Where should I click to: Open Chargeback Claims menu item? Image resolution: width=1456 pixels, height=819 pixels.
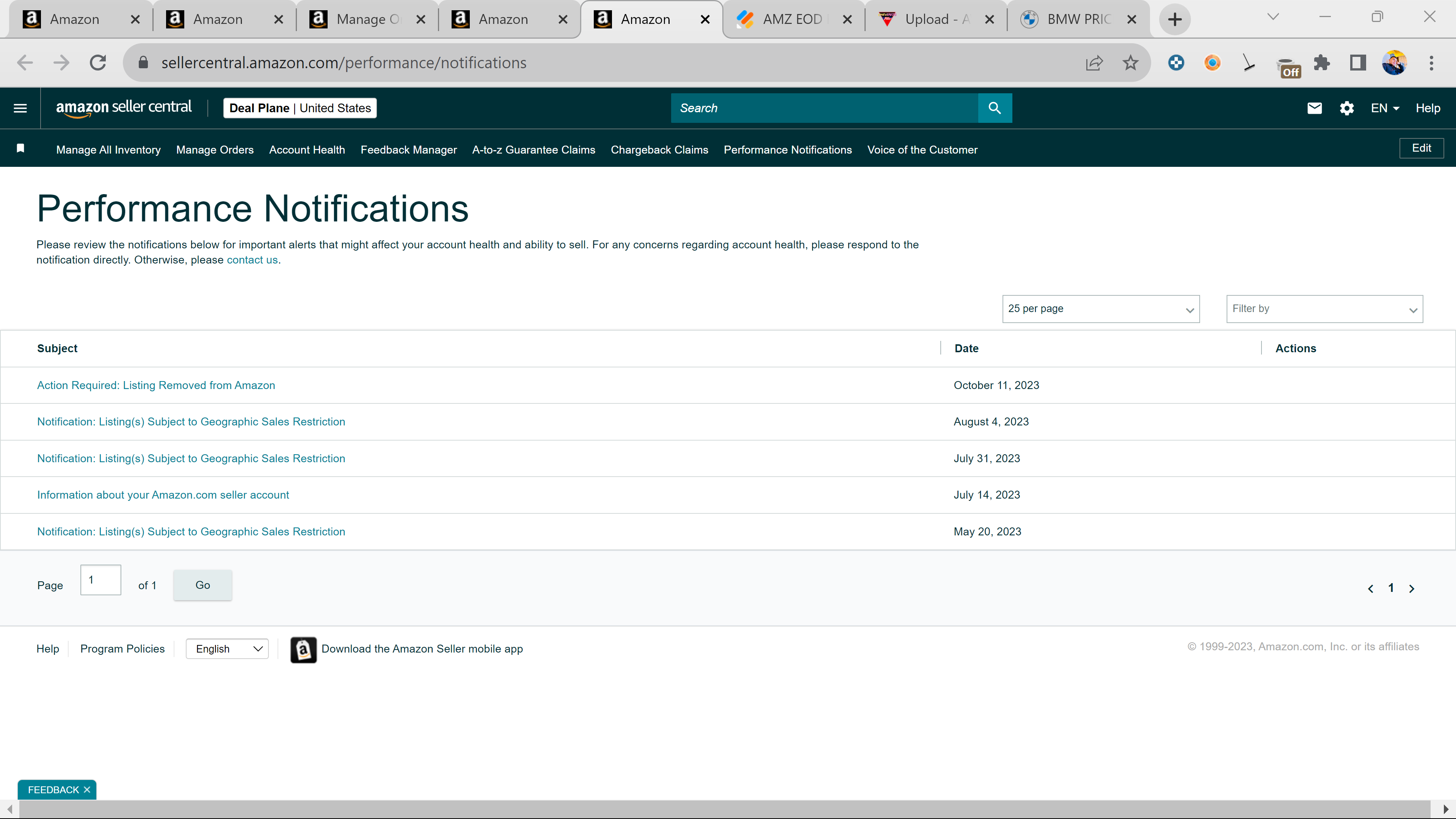(x=660, y=150)
